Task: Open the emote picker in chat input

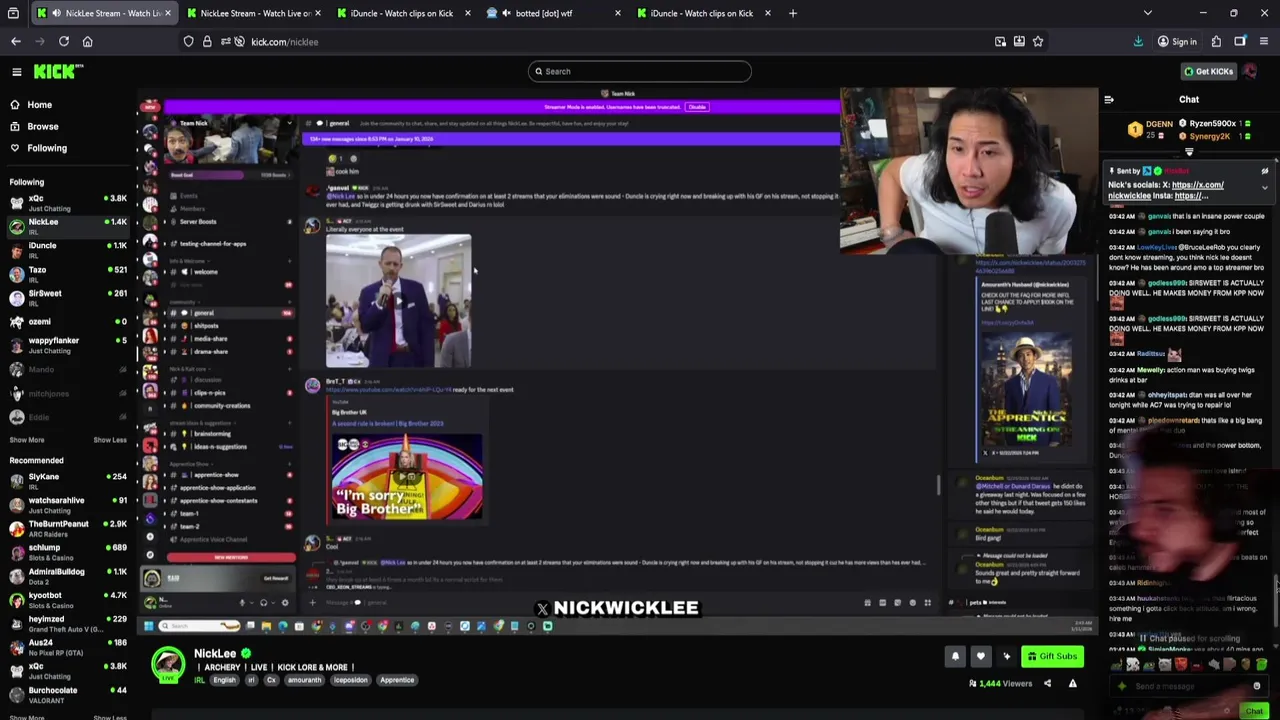Action: pyautogui.click(x=1257, y=687)
